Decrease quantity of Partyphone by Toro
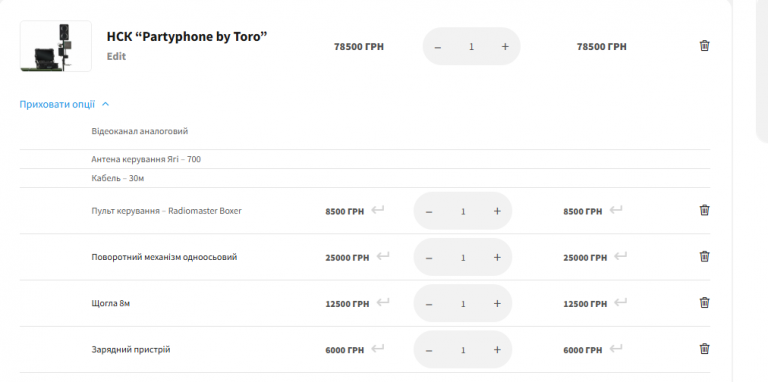The image size is (768, 382). 438,47
